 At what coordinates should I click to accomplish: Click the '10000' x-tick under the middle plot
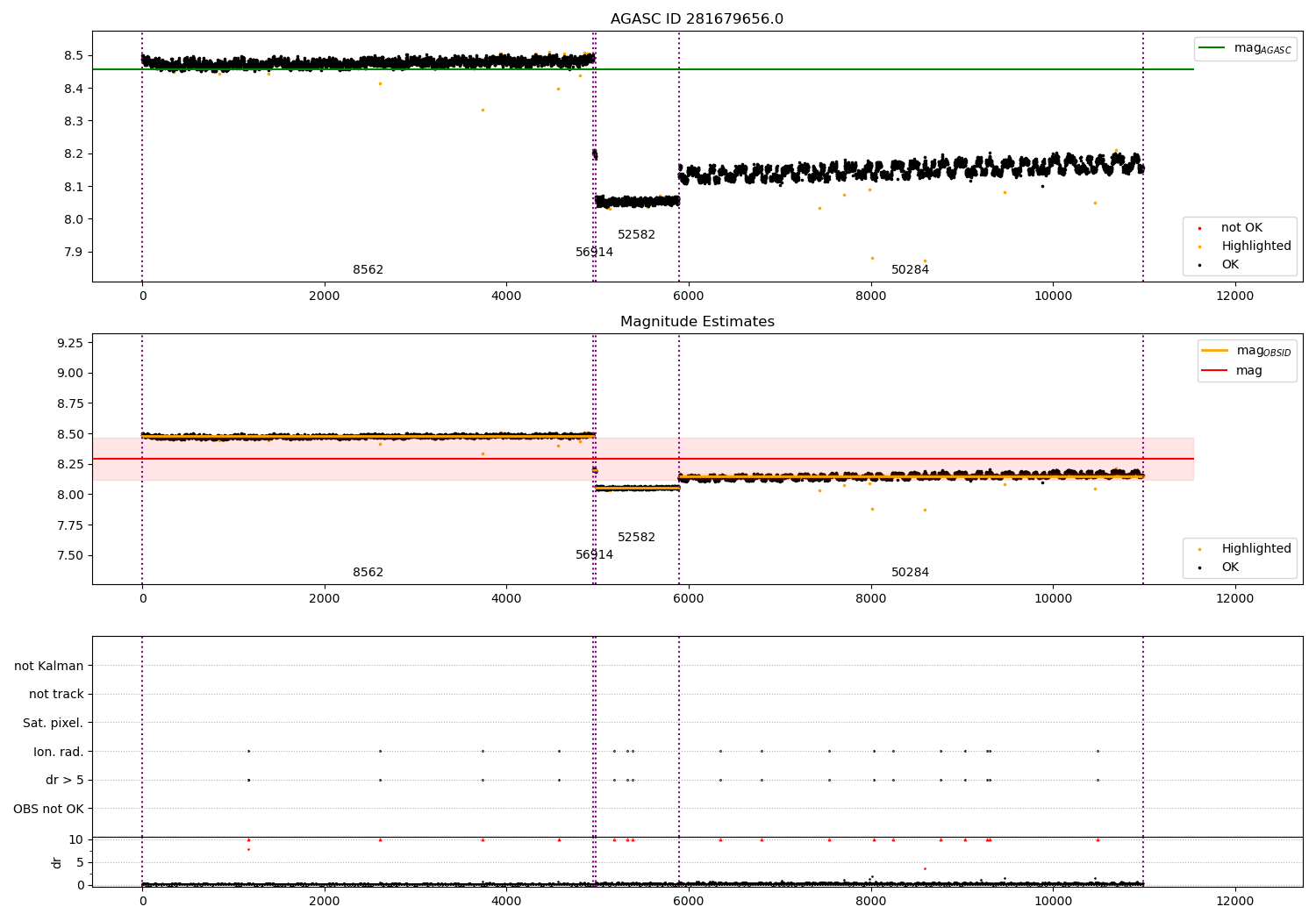point(1053,598)
